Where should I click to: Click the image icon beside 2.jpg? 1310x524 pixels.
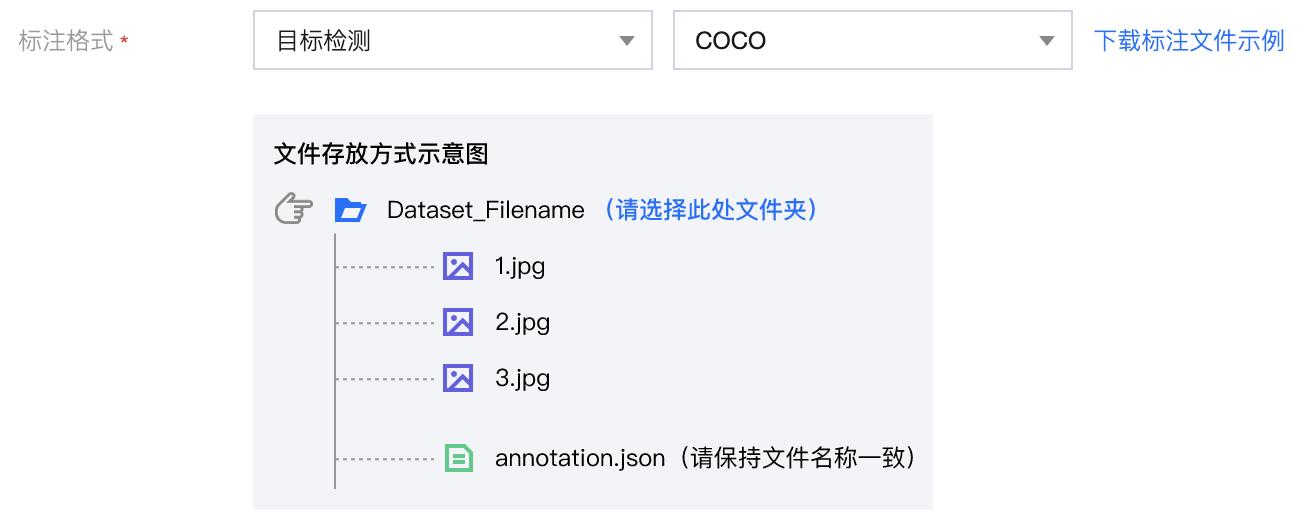click(458, 322)
